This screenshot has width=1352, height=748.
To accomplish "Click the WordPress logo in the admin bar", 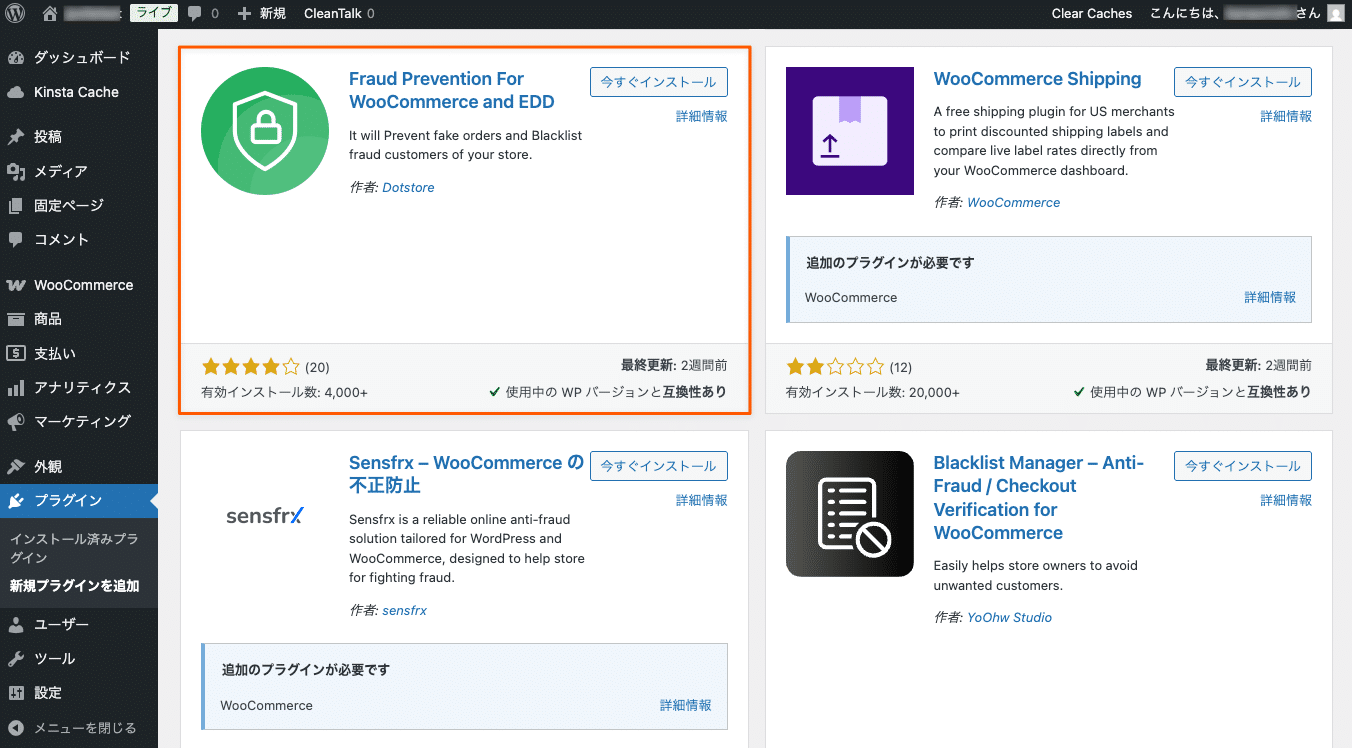I will (x=15, y=13).
